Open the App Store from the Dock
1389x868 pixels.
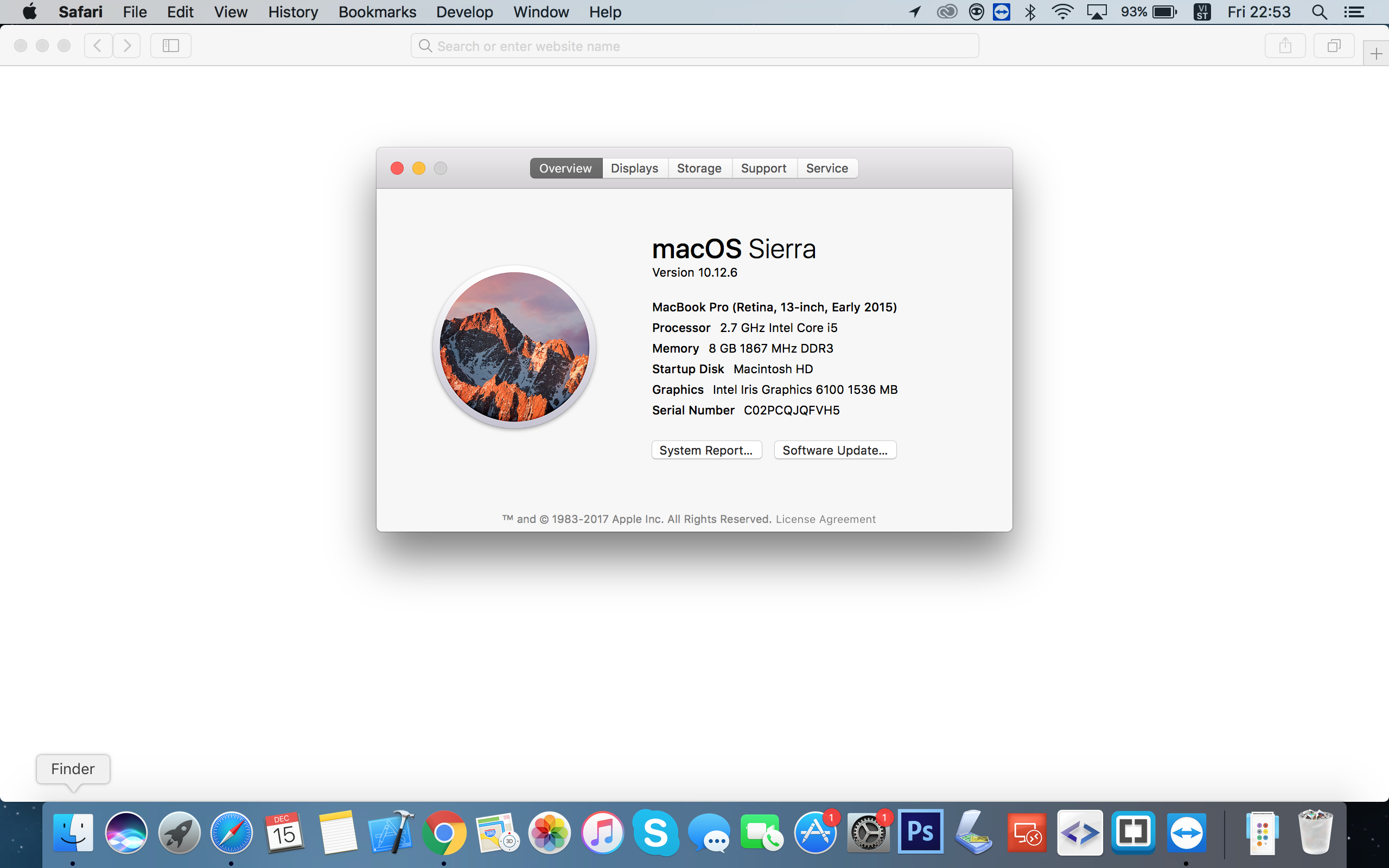tap(815, 832)
